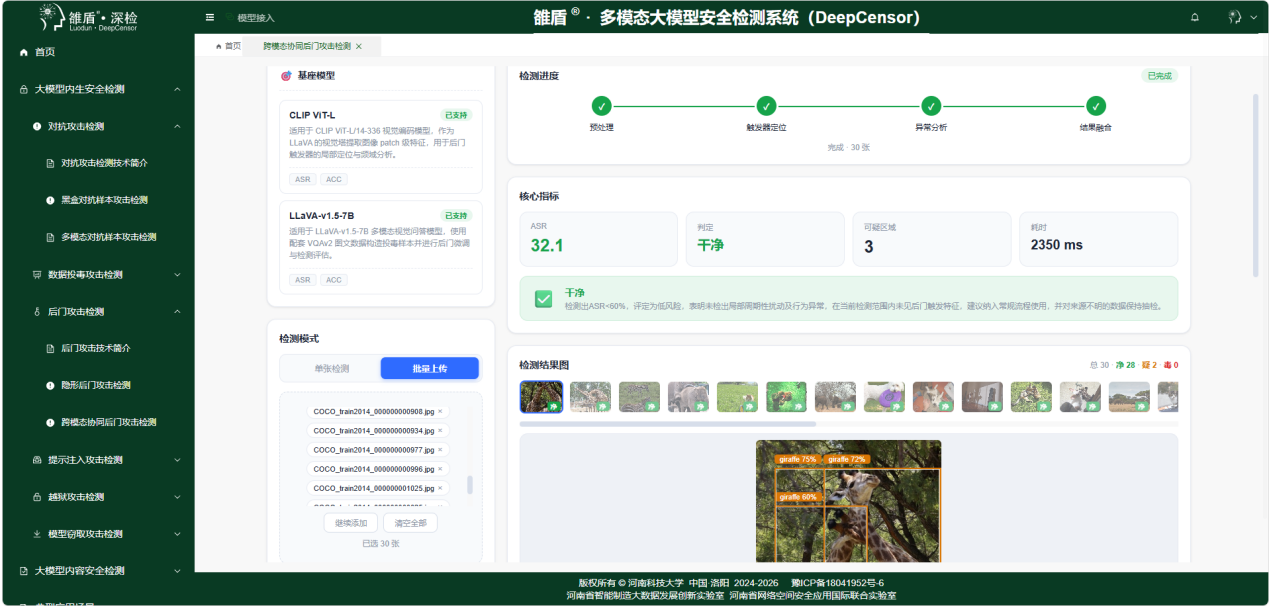Click the 预处理 completed step checkmark
The image size is (1269, 606).
(x=601, y=106)
